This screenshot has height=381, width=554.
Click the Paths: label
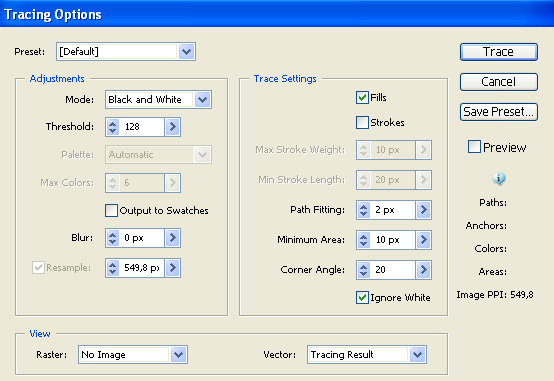(x=493, y=203)
